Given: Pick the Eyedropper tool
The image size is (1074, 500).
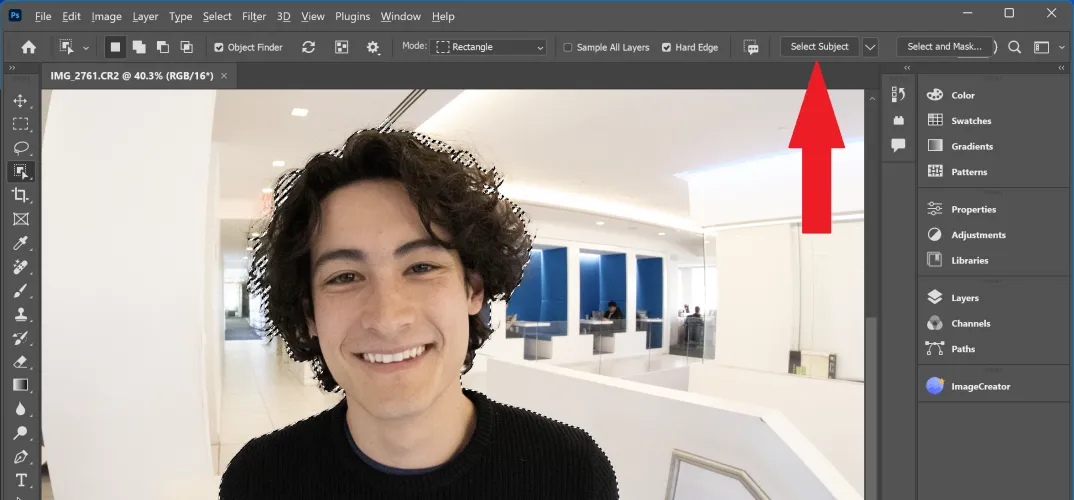Looking at the screenshot, I should point(20,243).
